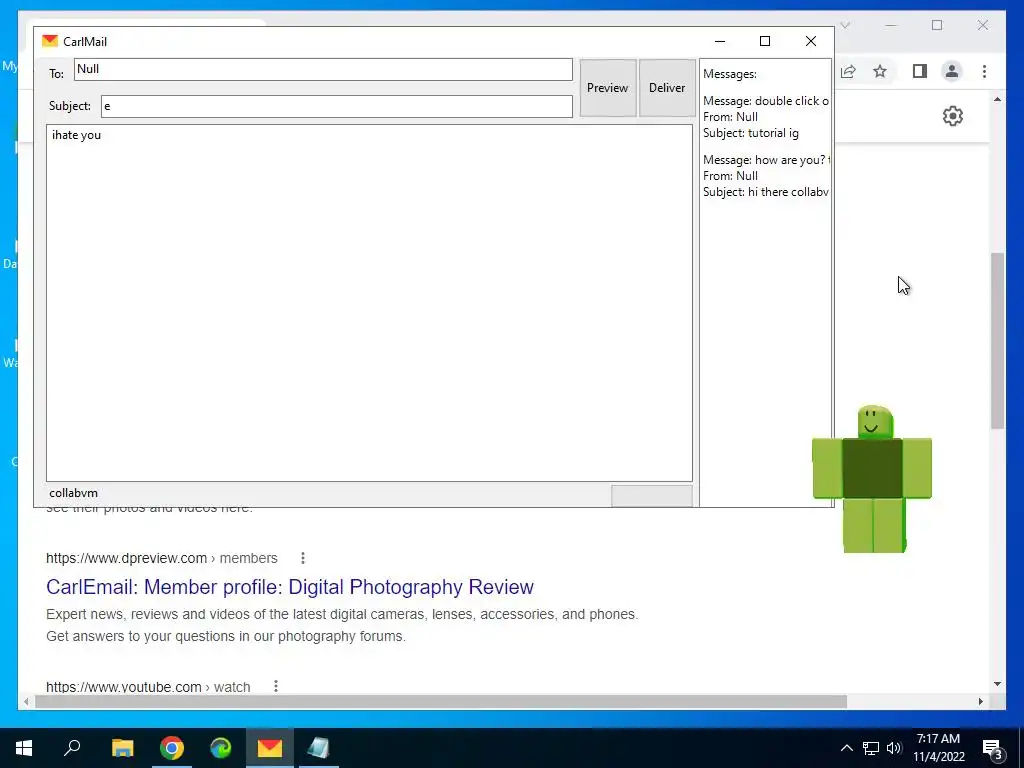
Task: Open the Chrome tab search chevron
Action: [x=845, y=25]
